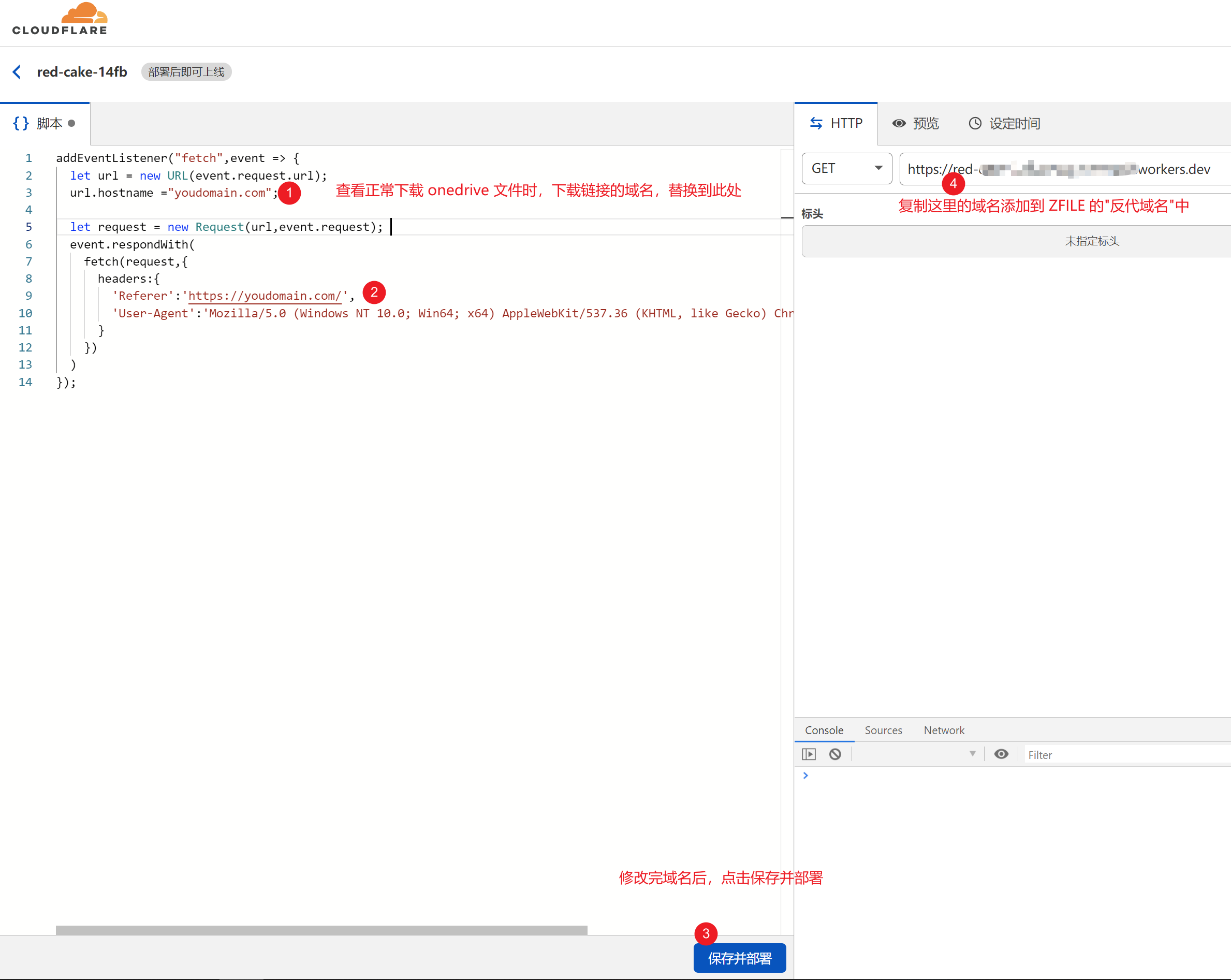
Task: Click the 部署后即可上线 status badge
Action: [x=186, y=72]
